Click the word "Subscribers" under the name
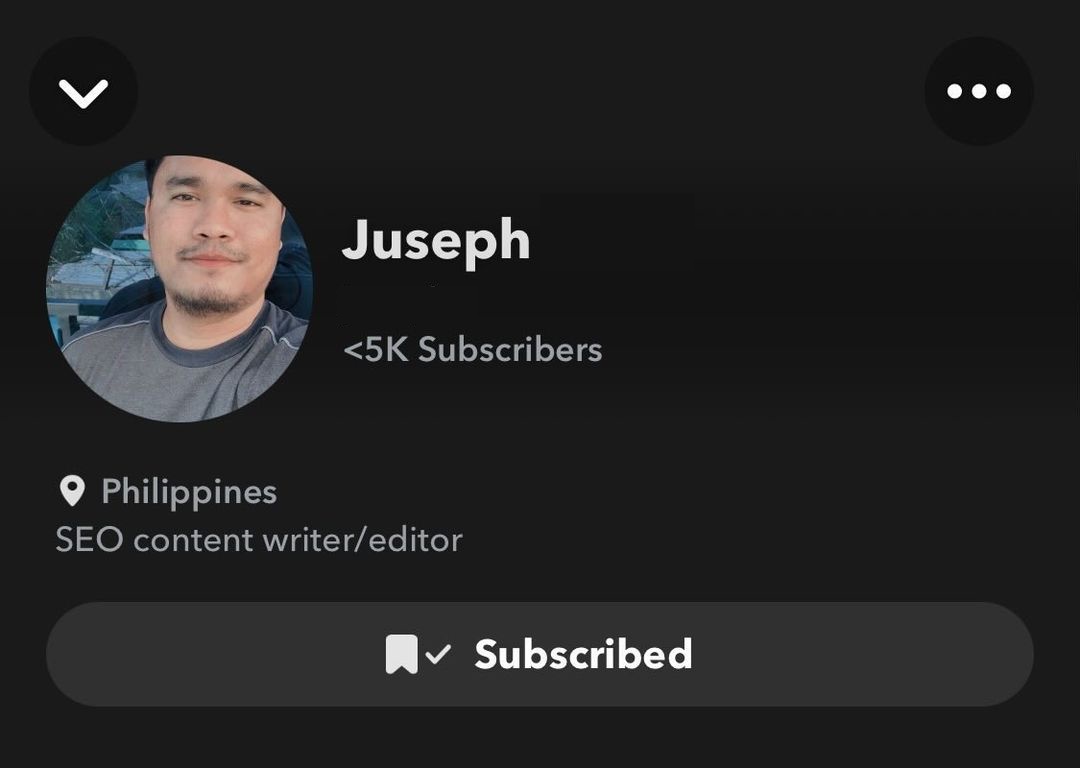The image size is (1080, 768). [x=510, y=349]
